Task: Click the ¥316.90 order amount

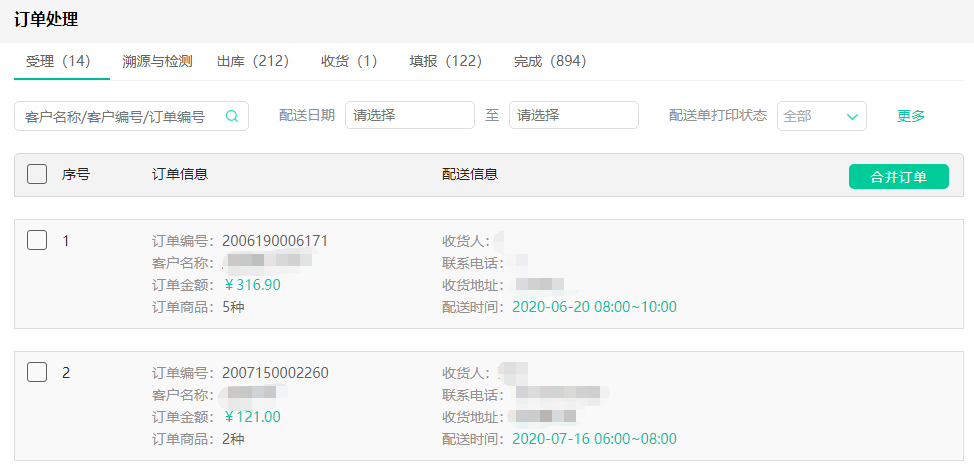Action: pos(252,285)
